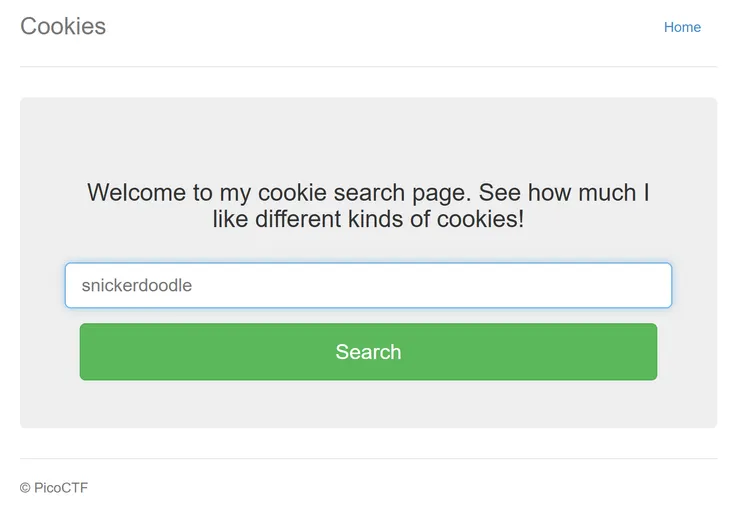This screenshot has height=507, width=740.
Task: Click the gray panel area above the heading
Action: [x=368, y=135]
